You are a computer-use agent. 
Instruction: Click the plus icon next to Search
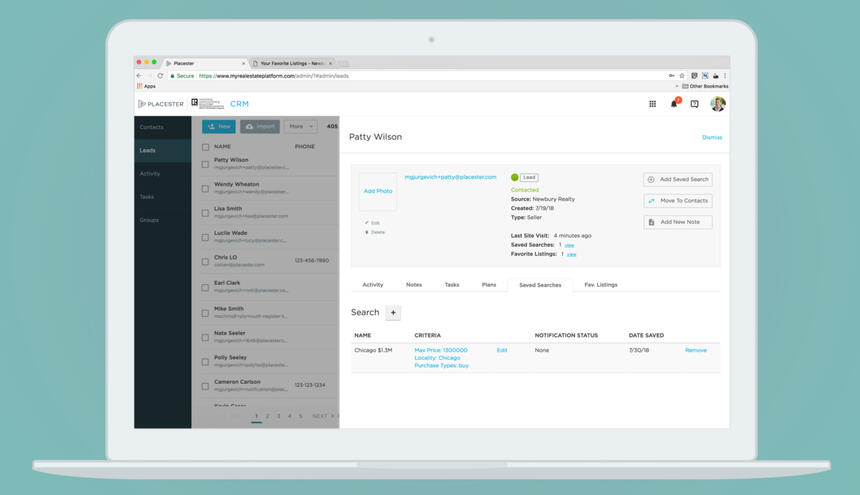point(393,312)
